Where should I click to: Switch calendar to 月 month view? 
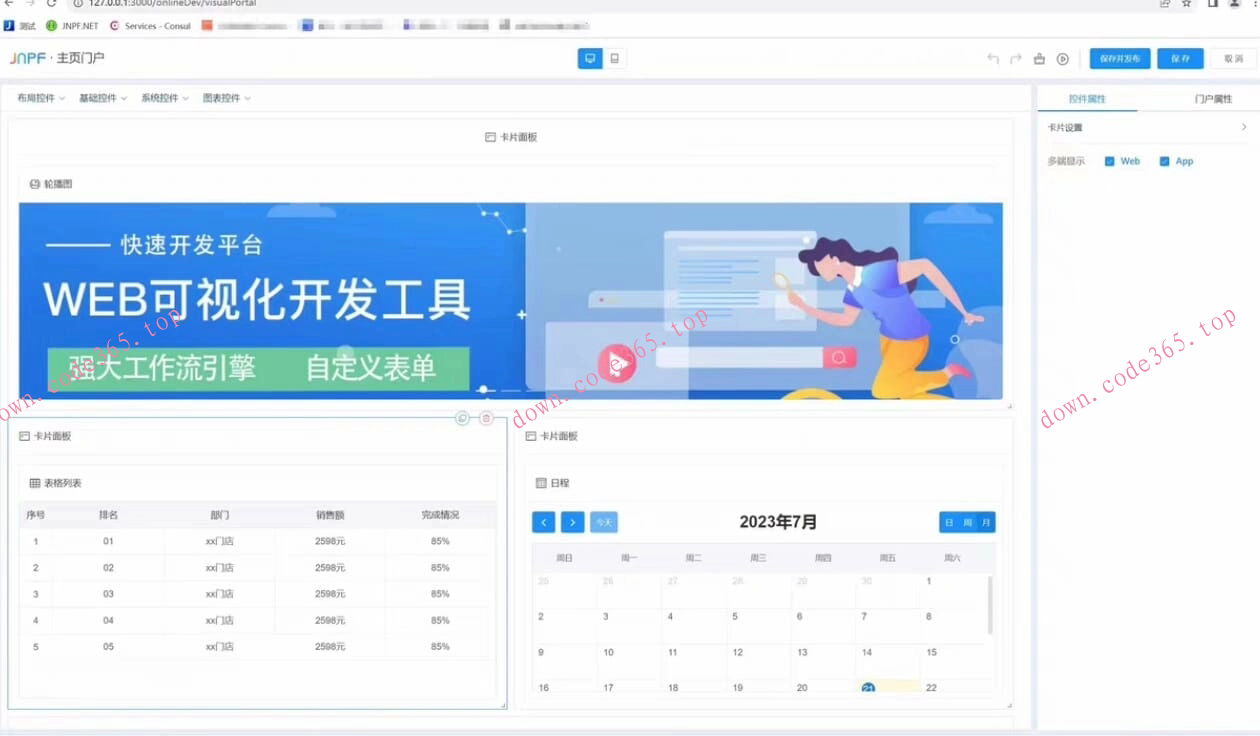point(986,522)
